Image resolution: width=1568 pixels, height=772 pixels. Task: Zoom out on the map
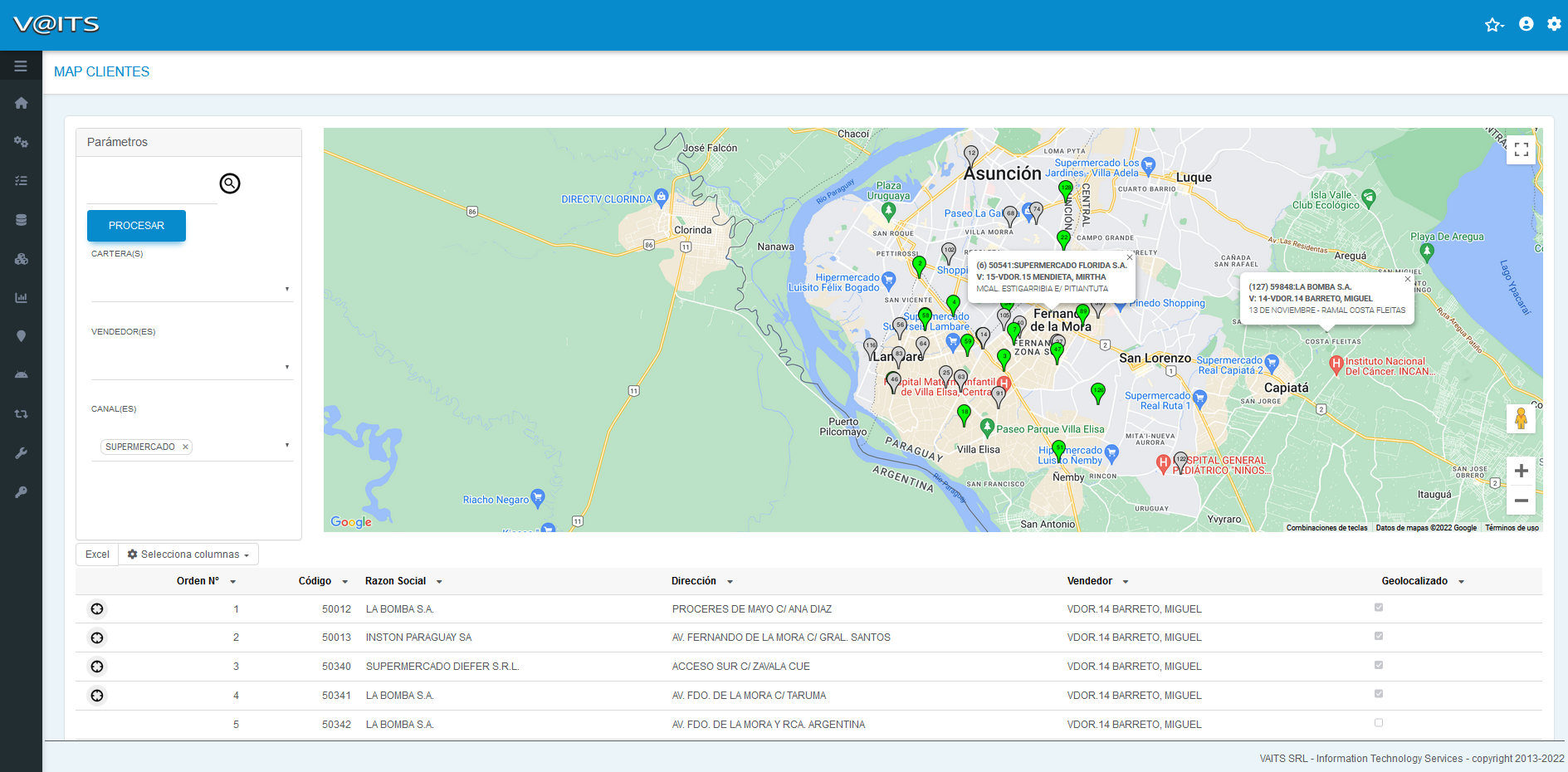coord(1521,501)
